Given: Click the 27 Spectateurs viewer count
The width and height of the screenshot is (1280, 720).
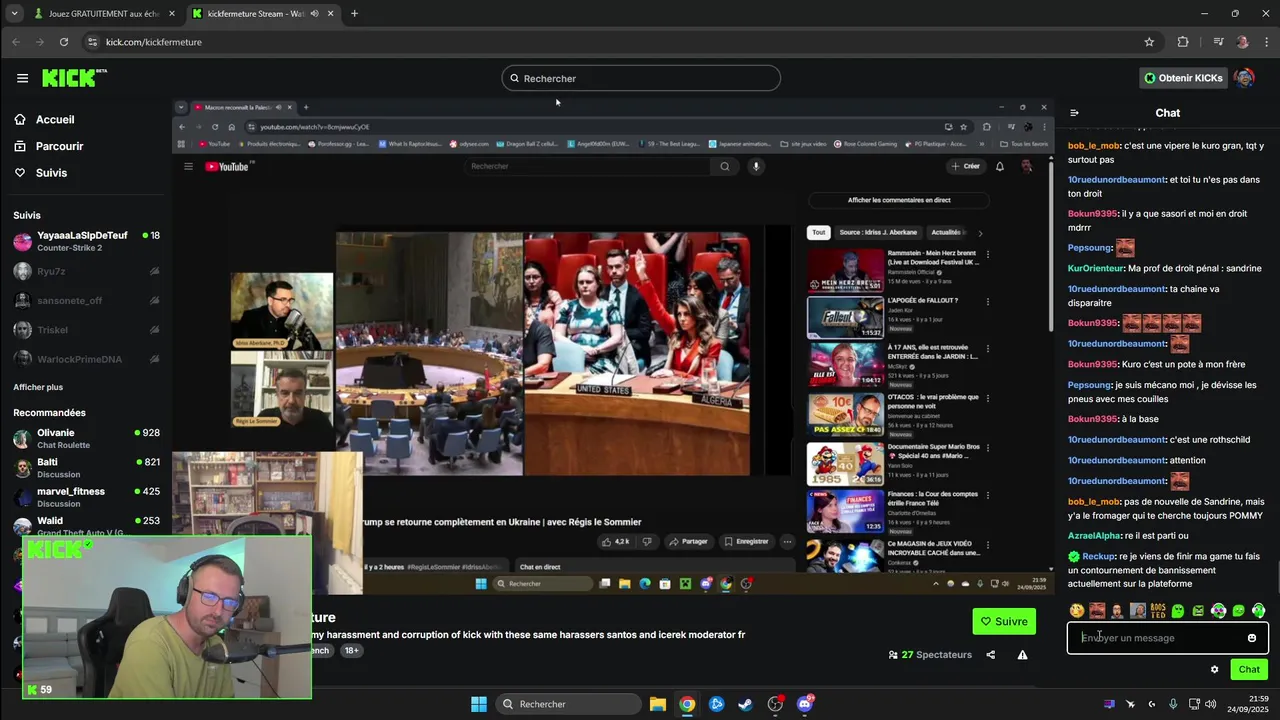Looking at the screenshot, I should coord(930,655).
